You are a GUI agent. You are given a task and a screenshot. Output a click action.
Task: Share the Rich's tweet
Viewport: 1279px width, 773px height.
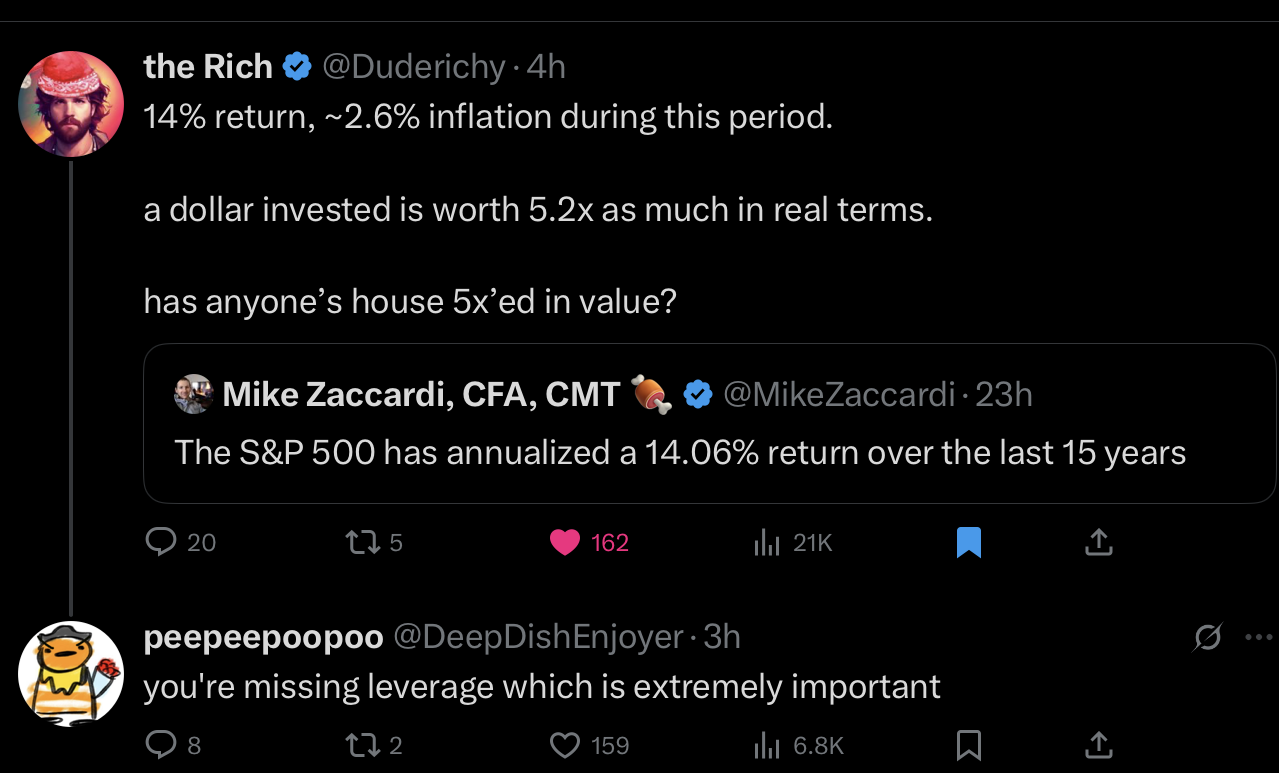pos(1098,542)
